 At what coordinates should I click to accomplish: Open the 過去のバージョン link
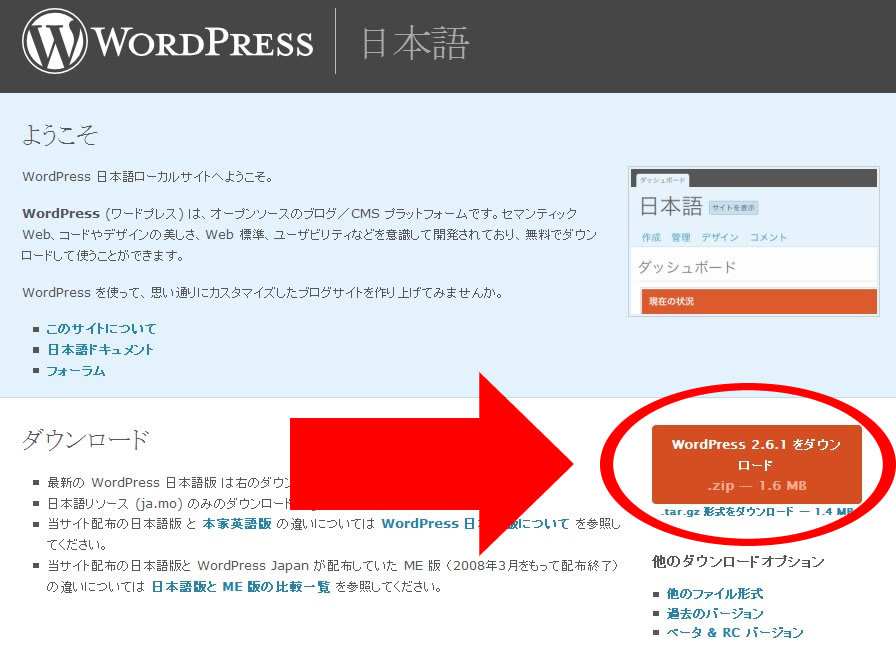[x=714, y=613]
